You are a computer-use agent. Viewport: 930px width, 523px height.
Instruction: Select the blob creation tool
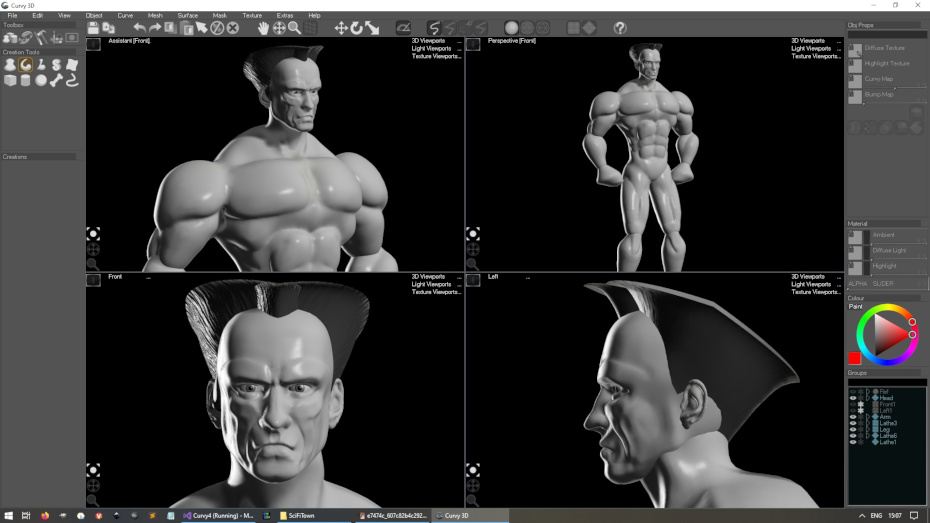[10, 65]
